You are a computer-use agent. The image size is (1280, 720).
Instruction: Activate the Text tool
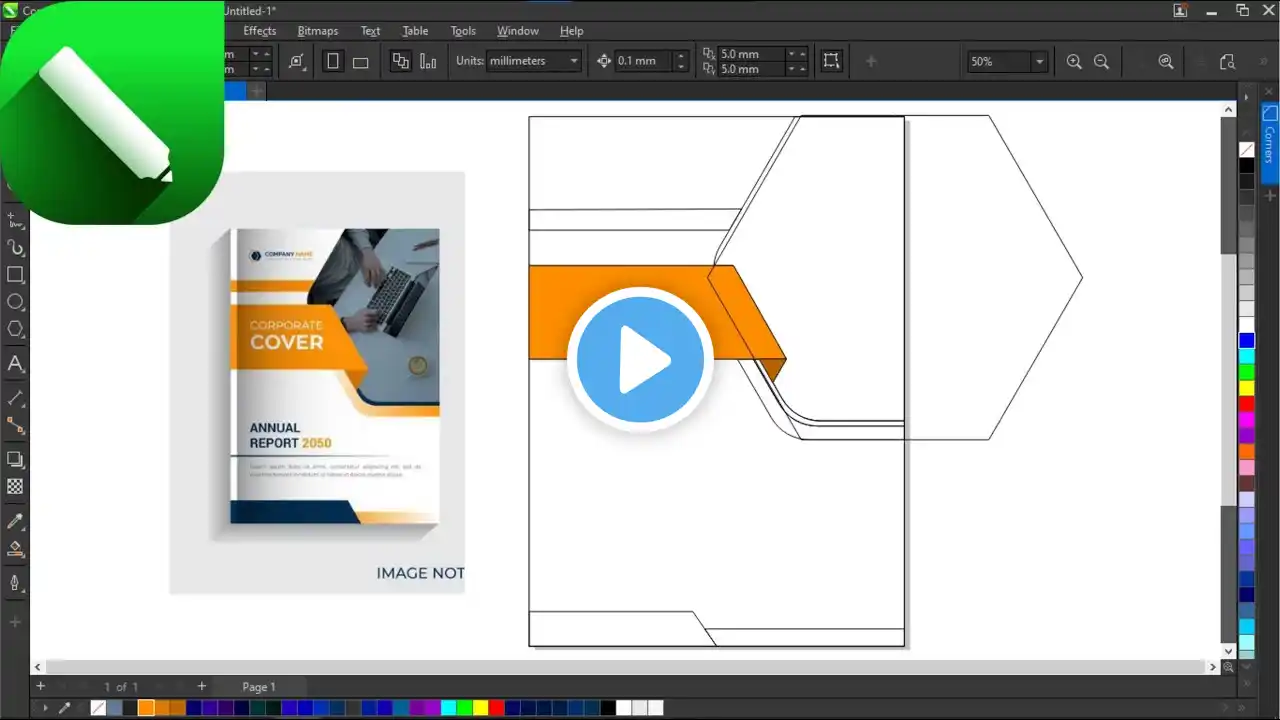coord(15,364)
